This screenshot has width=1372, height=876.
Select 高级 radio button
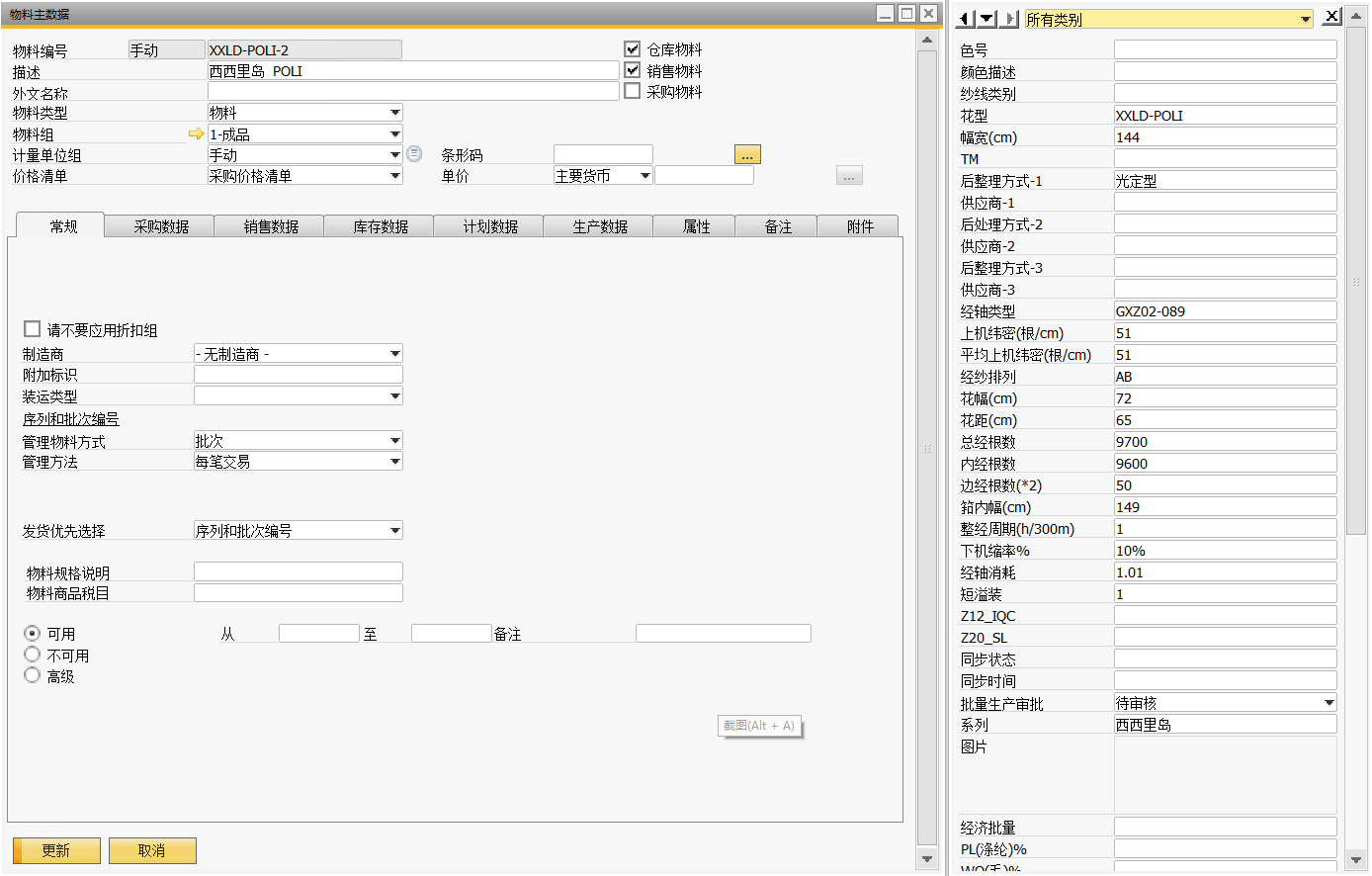coord(33,675)
